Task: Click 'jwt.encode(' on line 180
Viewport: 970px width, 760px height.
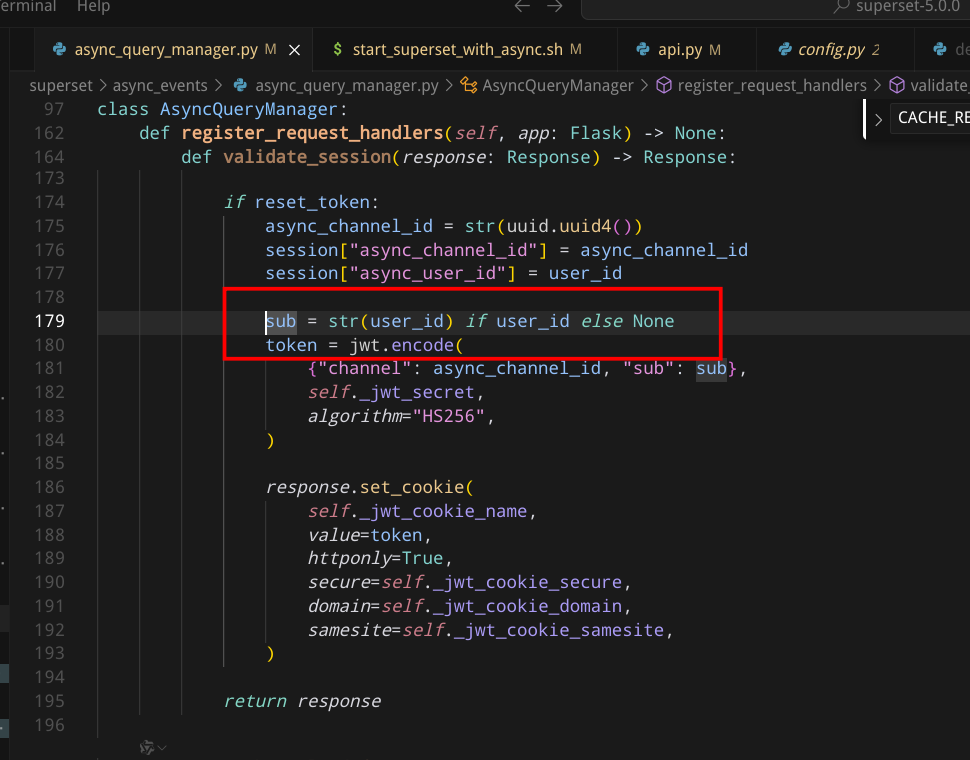Action: click(x=406, y=345)
